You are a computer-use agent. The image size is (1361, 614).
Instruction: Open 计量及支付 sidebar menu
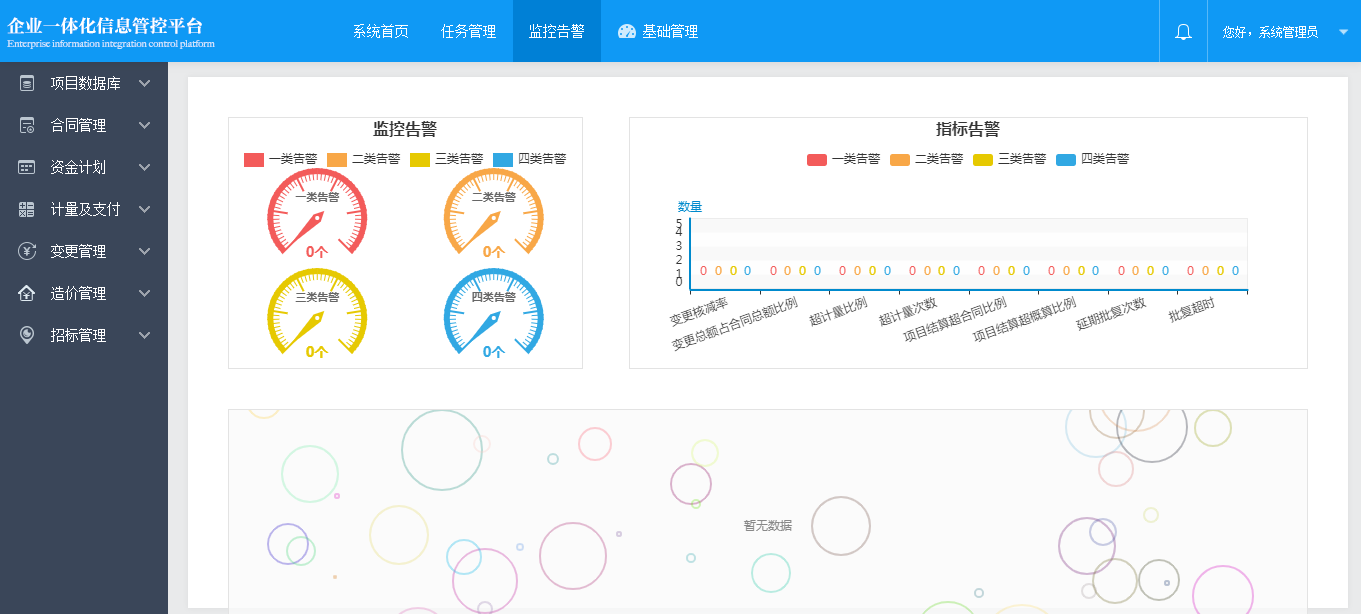click(x=84, y=209)
